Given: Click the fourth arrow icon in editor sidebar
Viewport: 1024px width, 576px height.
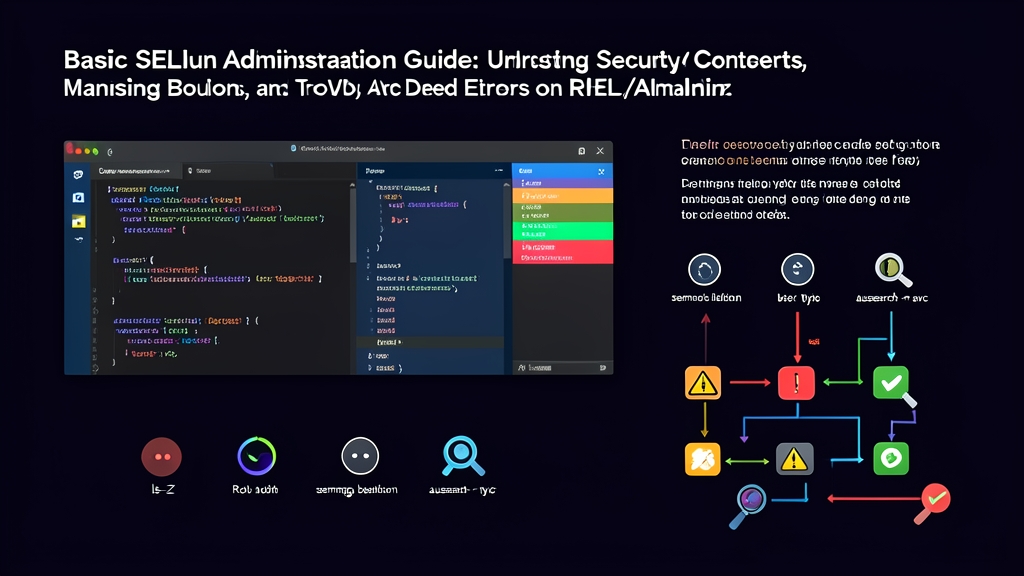Looking at the screenshot, I should click(x=78, y=240).
